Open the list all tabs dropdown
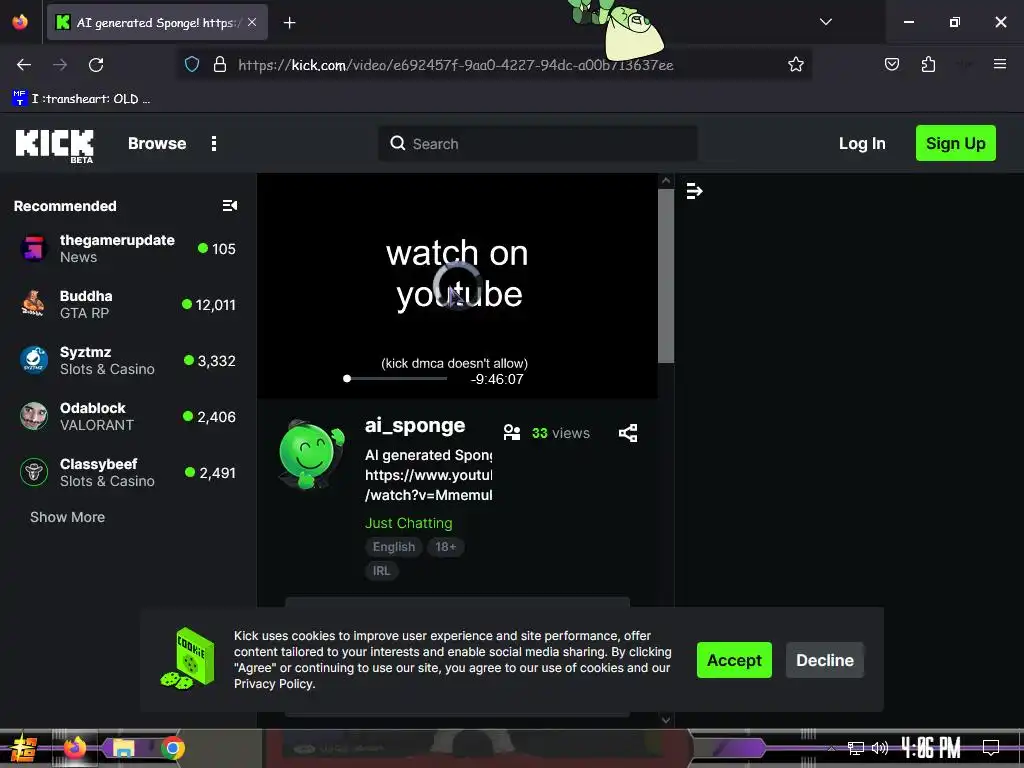1024x768 pixels. pyautogui.click(x=825, y=22)
